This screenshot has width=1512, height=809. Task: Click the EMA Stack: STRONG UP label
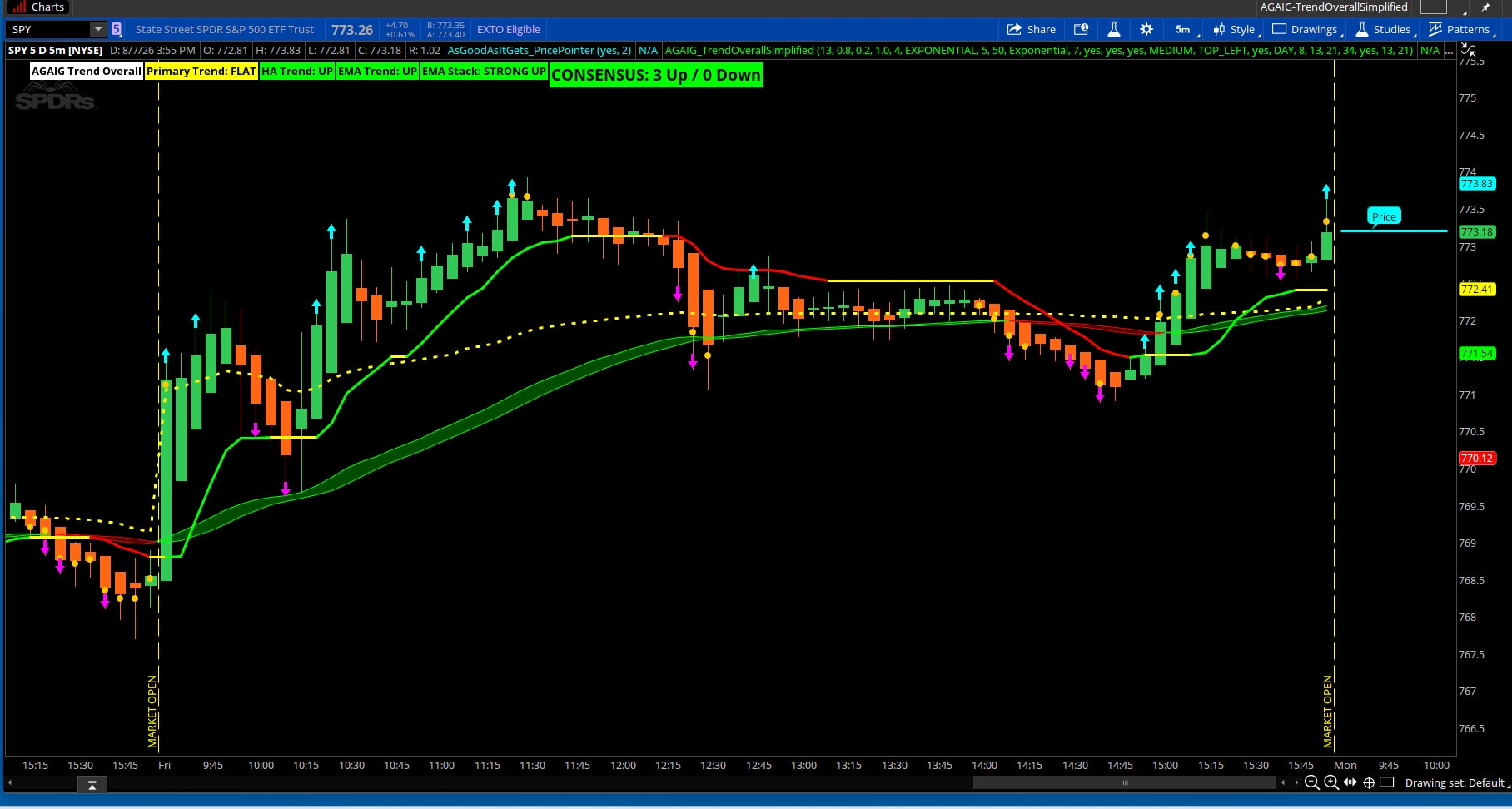coord(484,71)
